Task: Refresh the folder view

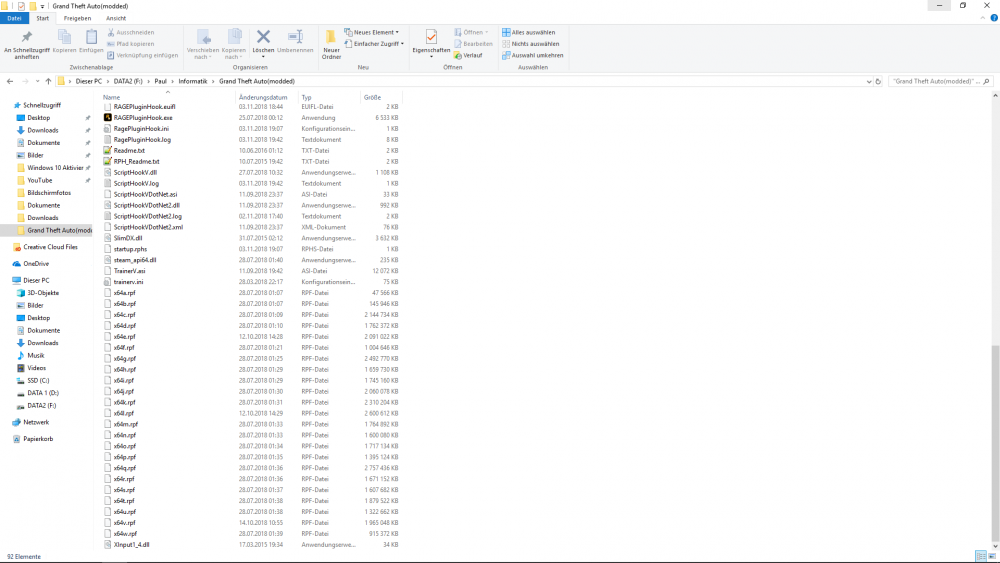Action: point(878,81)
